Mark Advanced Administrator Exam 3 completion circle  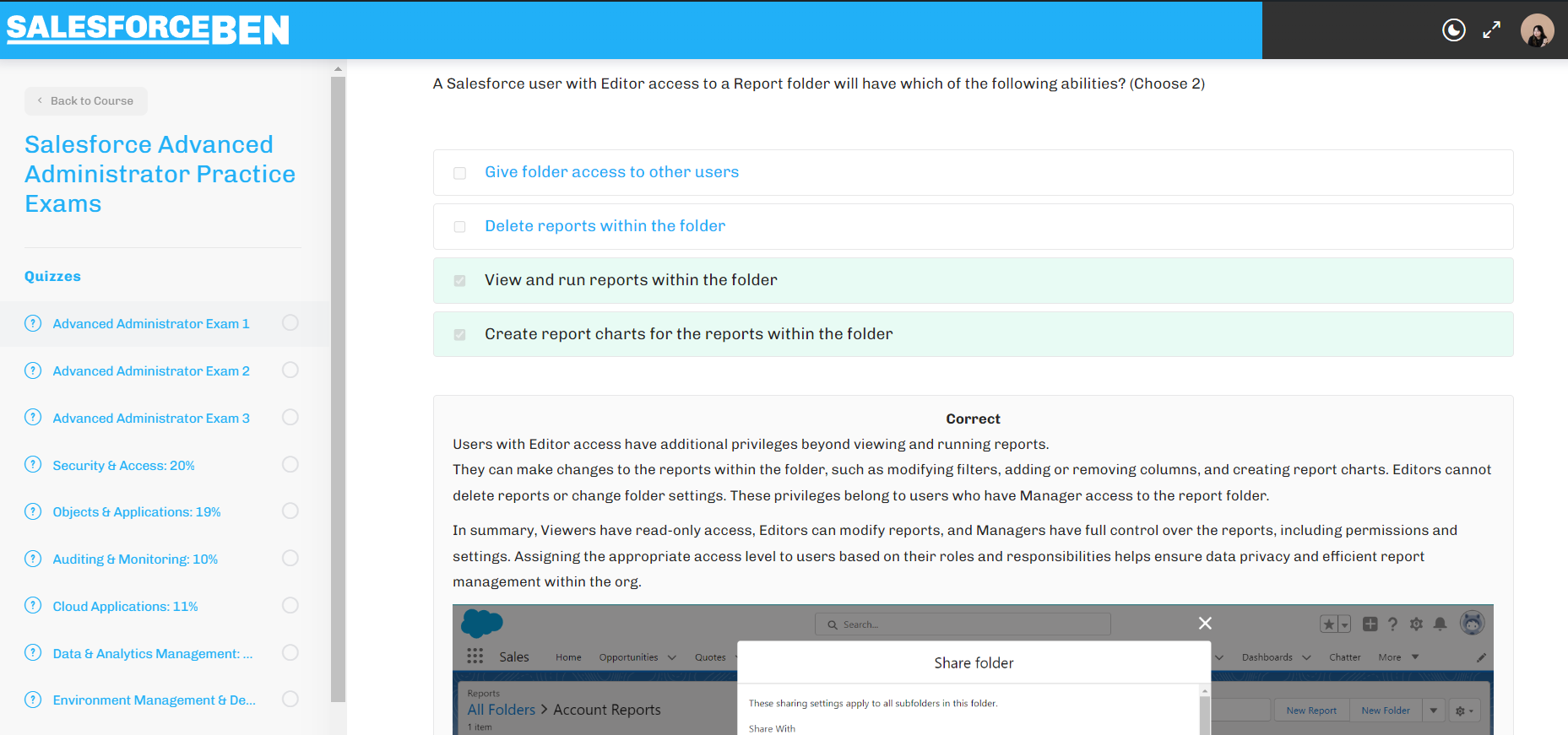point(290,417)
